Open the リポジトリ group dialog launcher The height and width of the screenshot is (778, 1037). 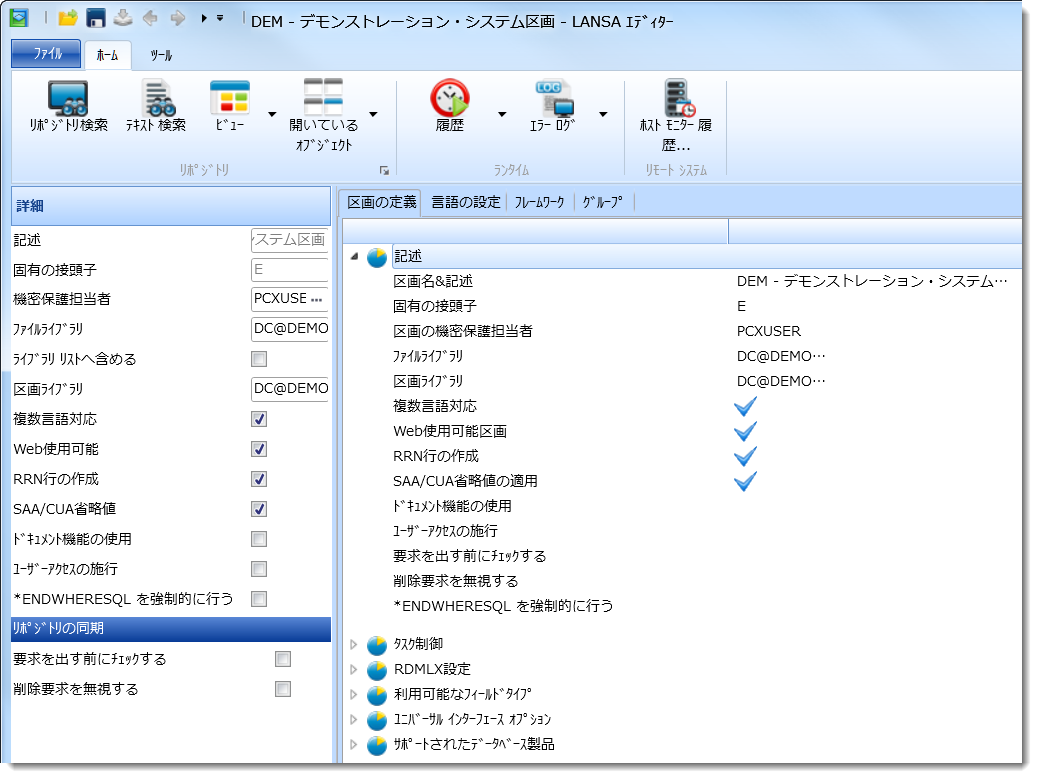point(384,171)
